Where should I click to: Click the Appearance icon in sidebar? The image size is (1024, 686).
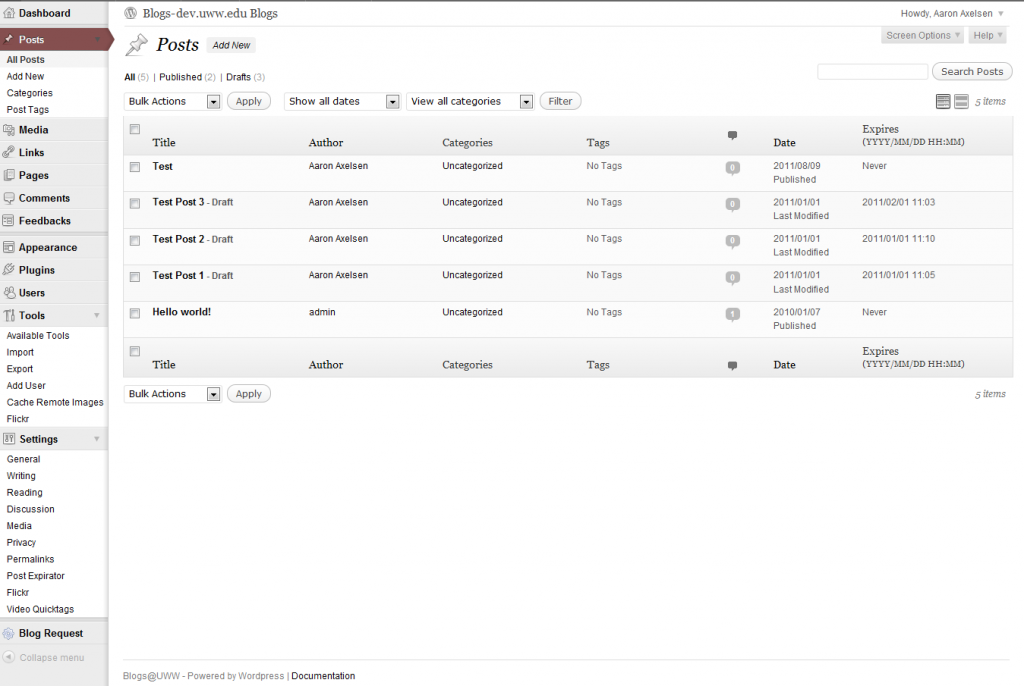tap(9, 247)
